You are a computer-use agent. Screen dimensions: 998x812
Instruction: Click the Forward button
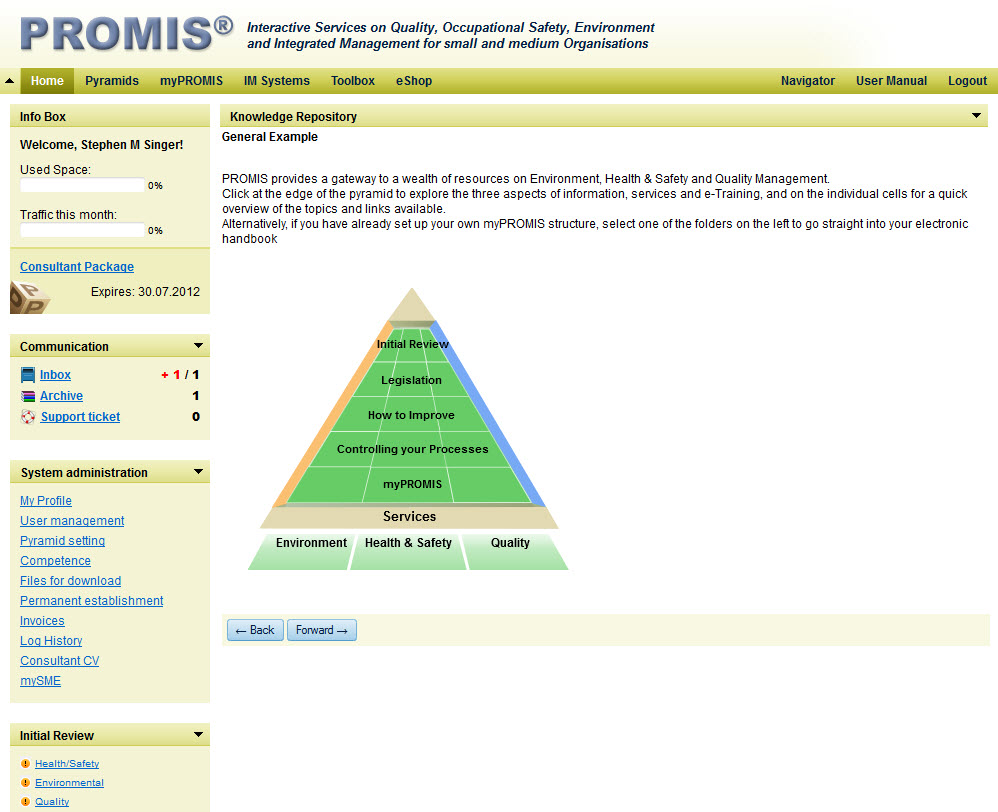[321, 630]
